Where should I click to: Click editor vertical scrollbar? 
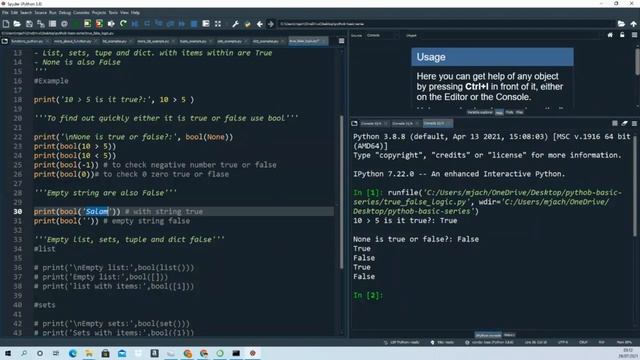pos(342,192)
